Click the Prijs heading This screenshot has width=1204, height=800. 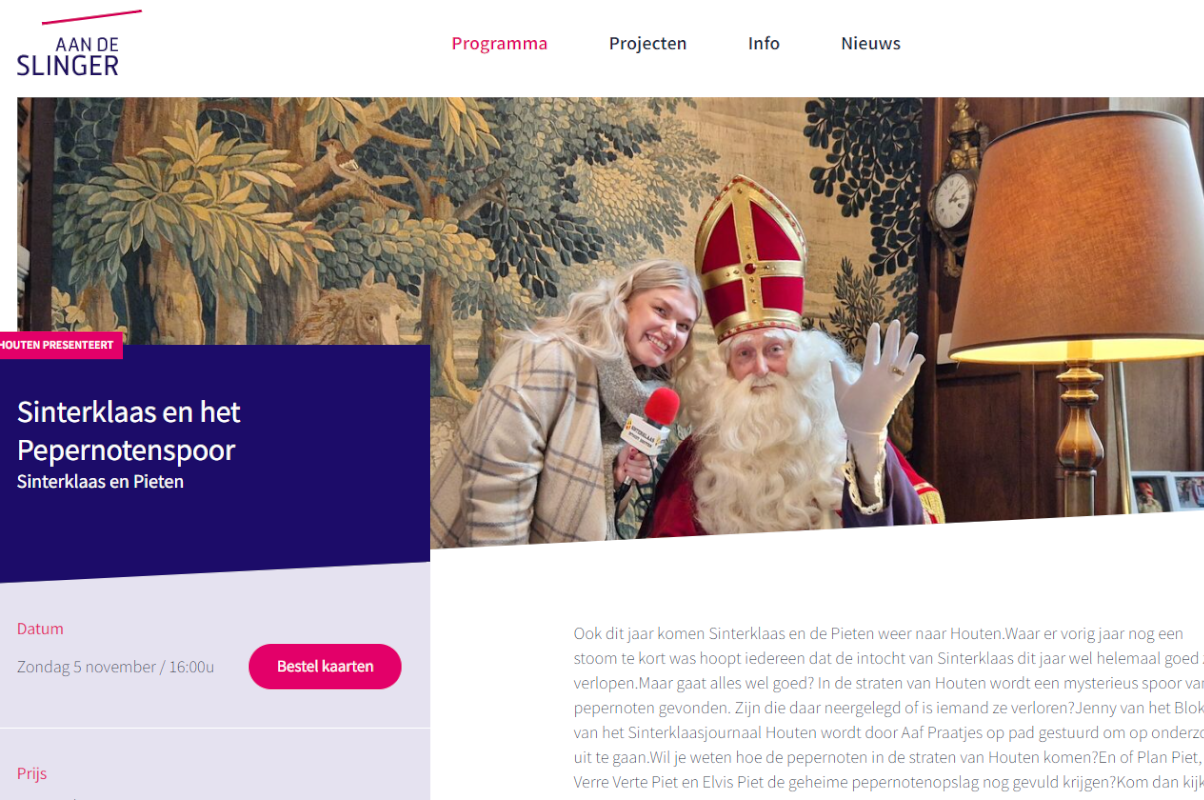pos(32,774)
